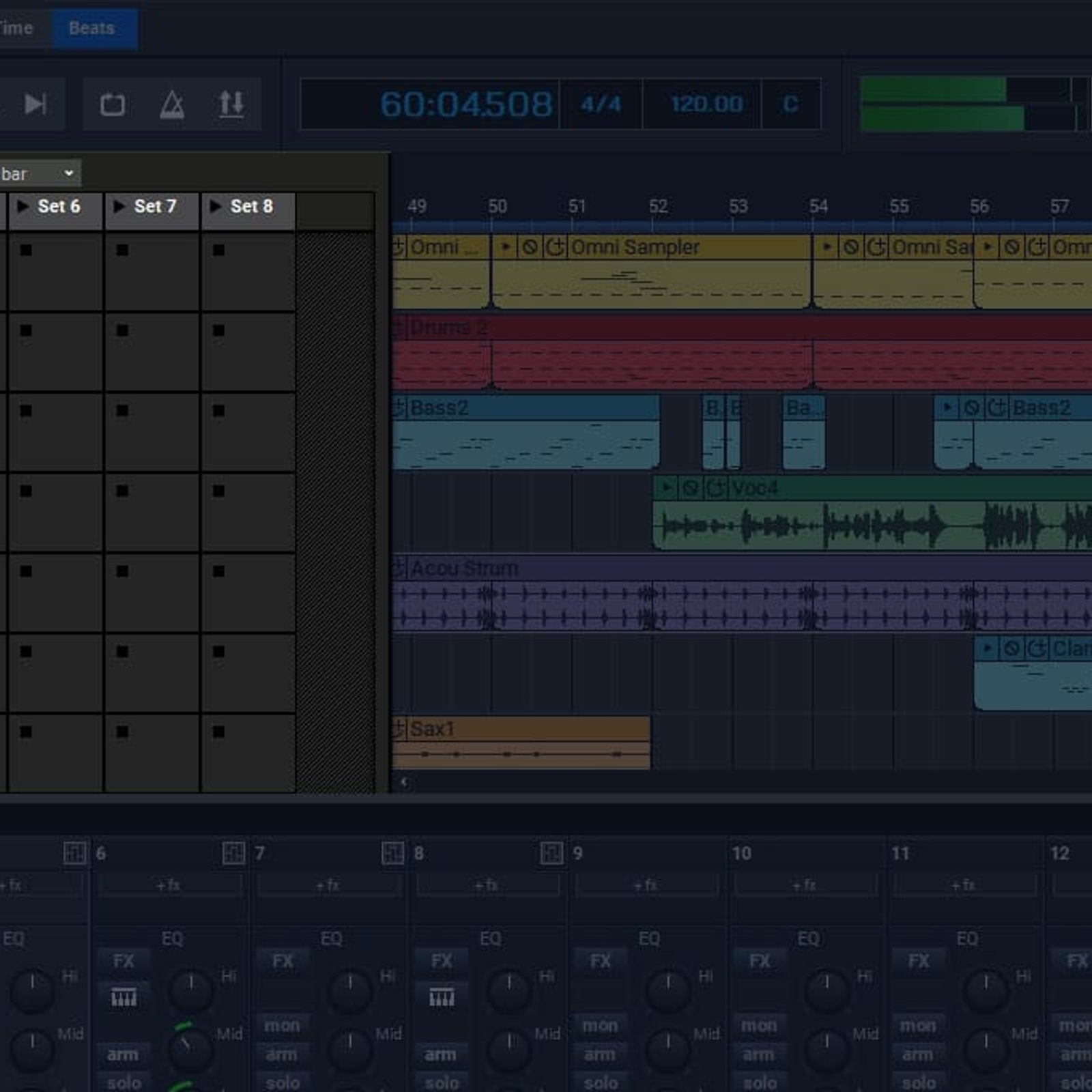The height and width of the screenshot is (1092, 1092).
Task: Click the Set 8 cell in the Voc4 row
Action: 248,513
